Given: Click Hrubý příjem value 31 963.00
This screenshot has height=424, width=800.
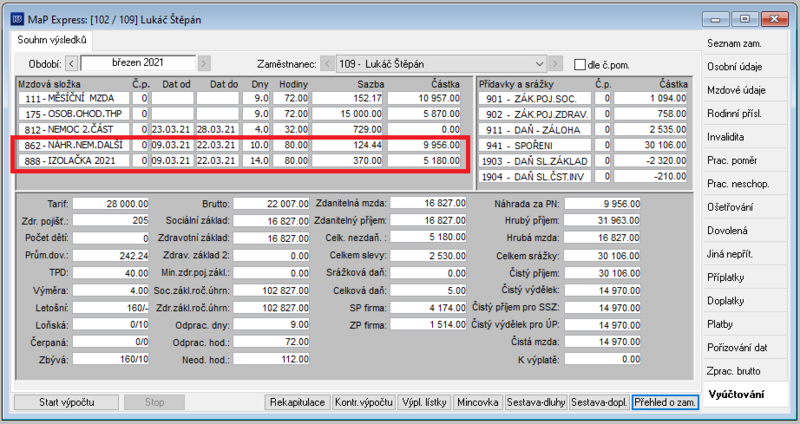Looking at the screenshot, I should [603, 220].
